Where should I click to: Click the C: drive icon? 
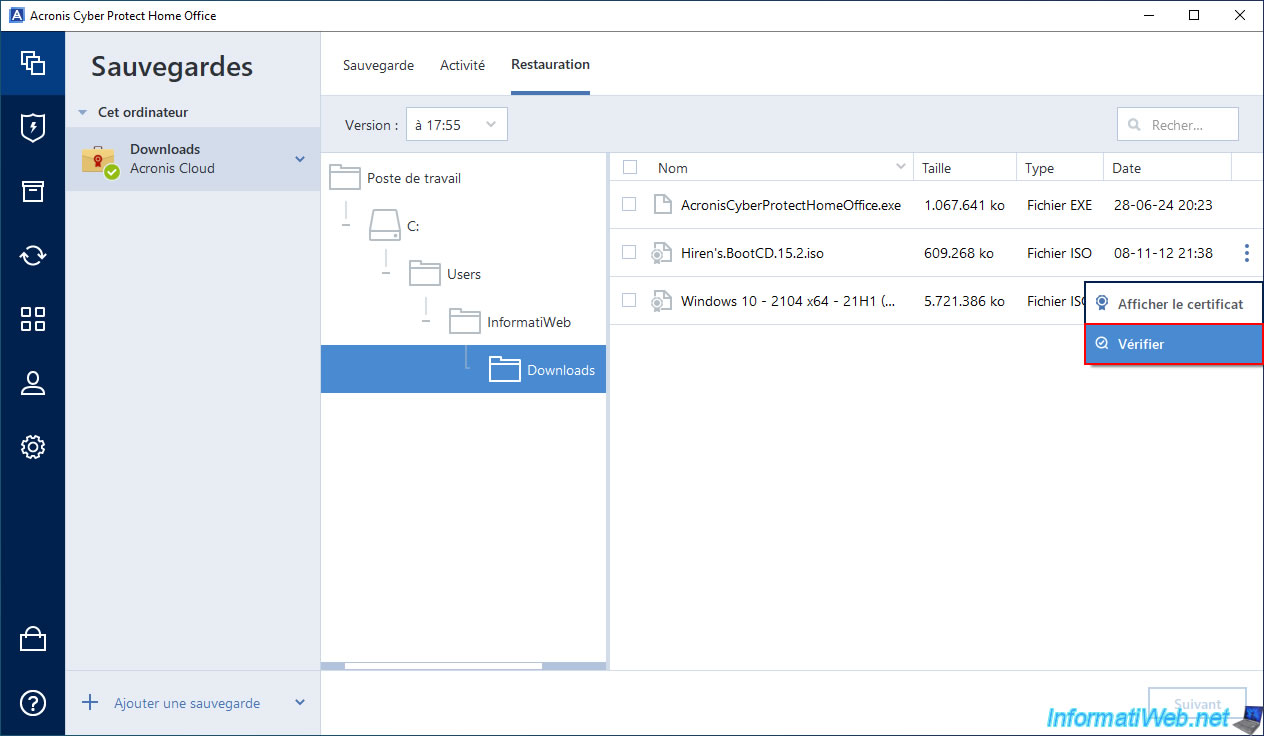pos(385,226)
